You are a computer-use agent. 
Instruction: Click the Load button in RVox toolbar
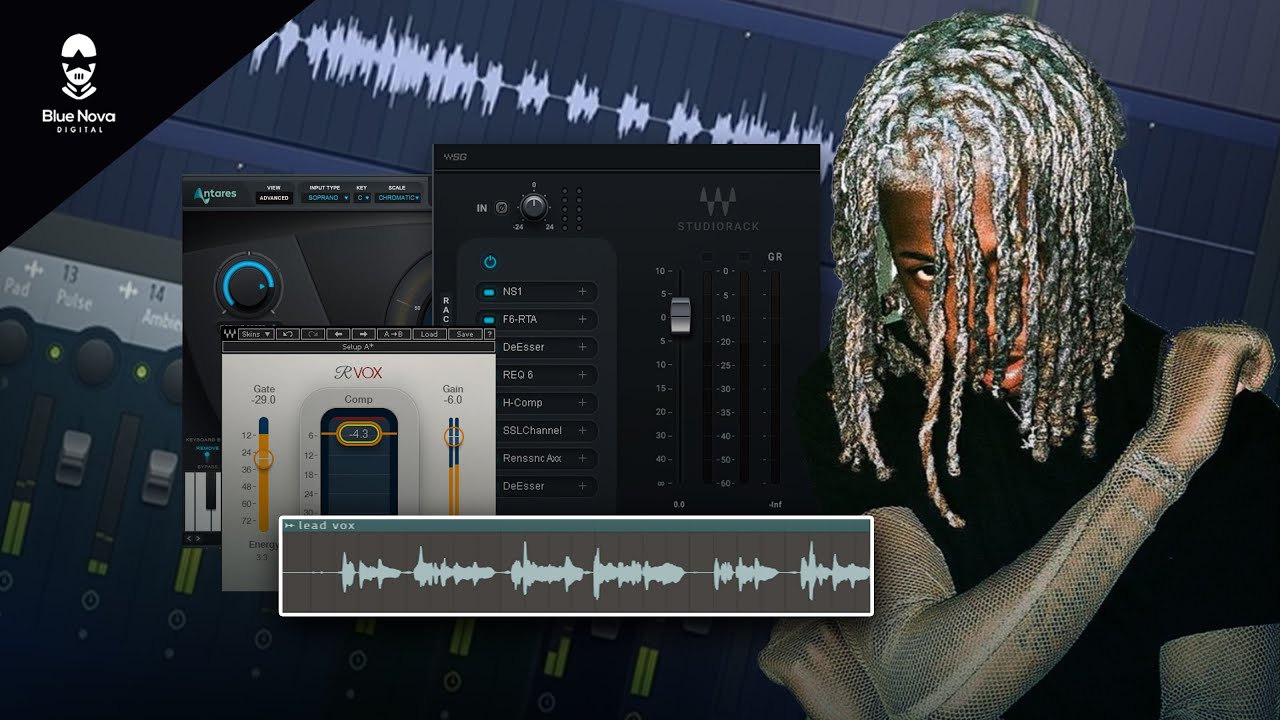(x=428, y=334)
